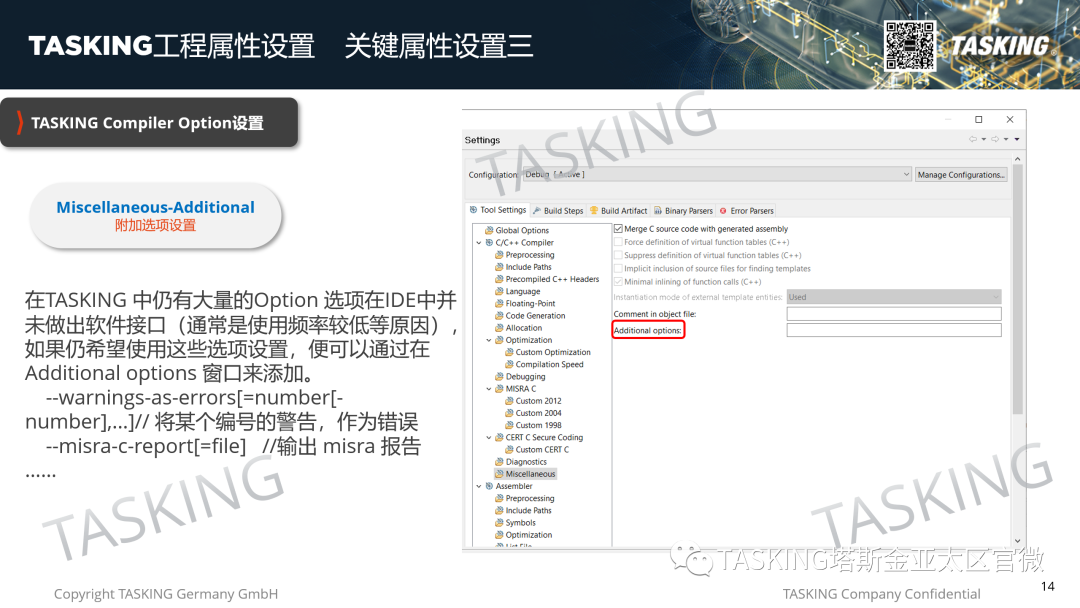
Task: Click the Comment in object file input
Action: pyautogui.click(x=894, y=314)
